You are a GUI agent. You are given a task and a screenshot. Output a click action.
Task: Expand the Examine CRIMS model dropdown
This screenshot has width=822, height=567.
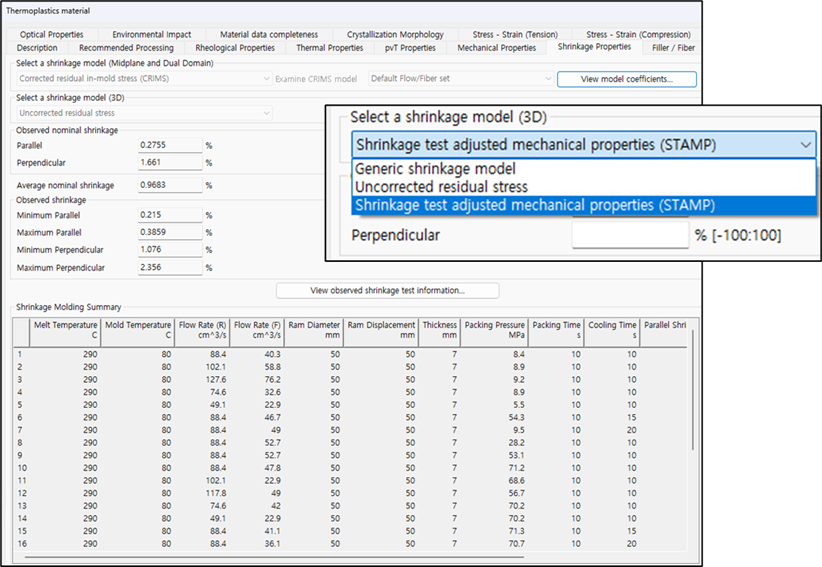316,78
